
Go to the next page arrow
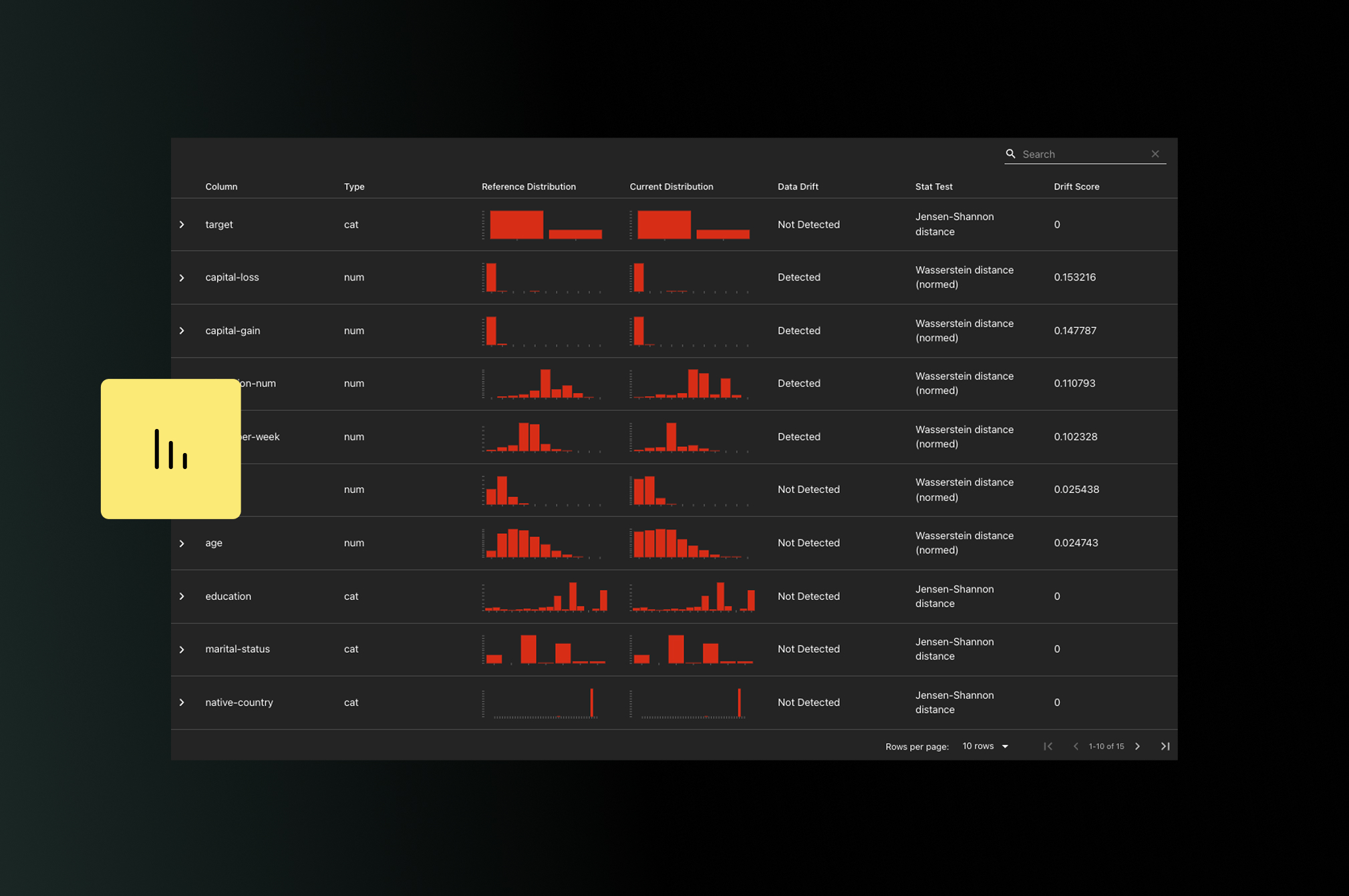(1137, 746)
